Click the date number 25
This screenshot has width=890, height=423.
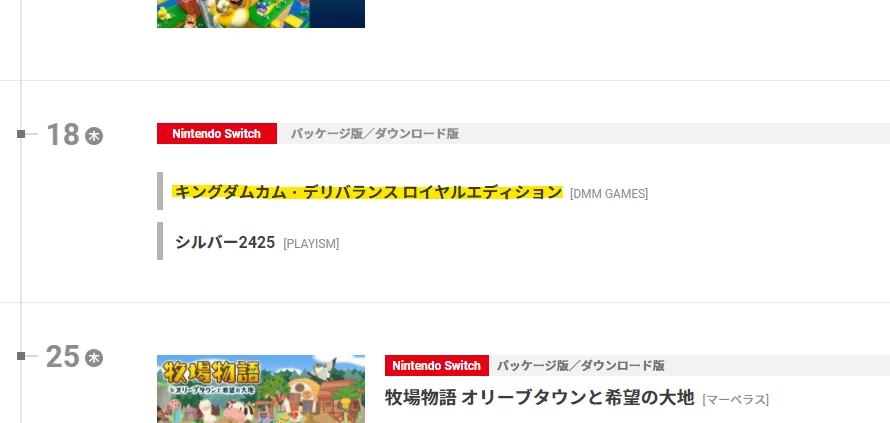[62, 357]
